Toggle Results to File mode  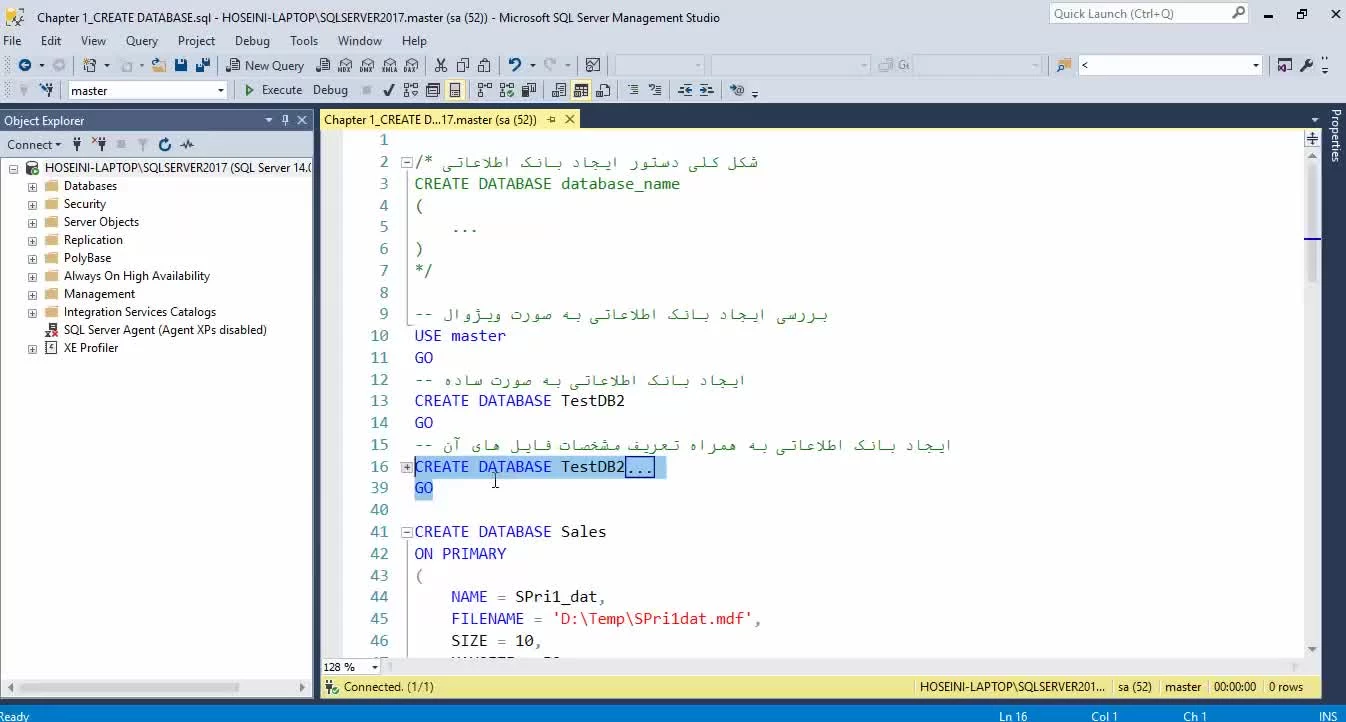(x=603, y=90)
